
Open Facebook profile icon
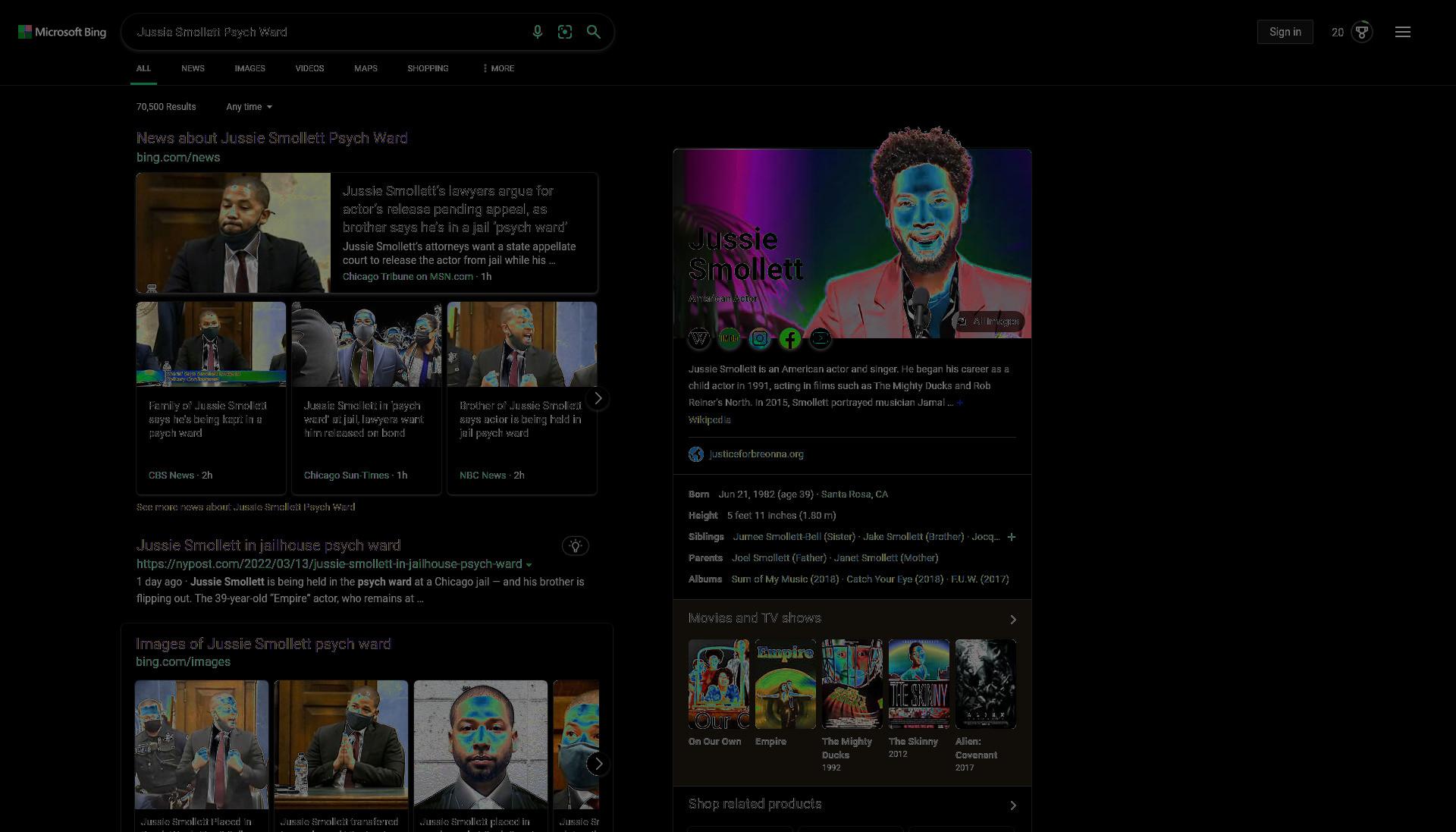(x=790, y=338)
